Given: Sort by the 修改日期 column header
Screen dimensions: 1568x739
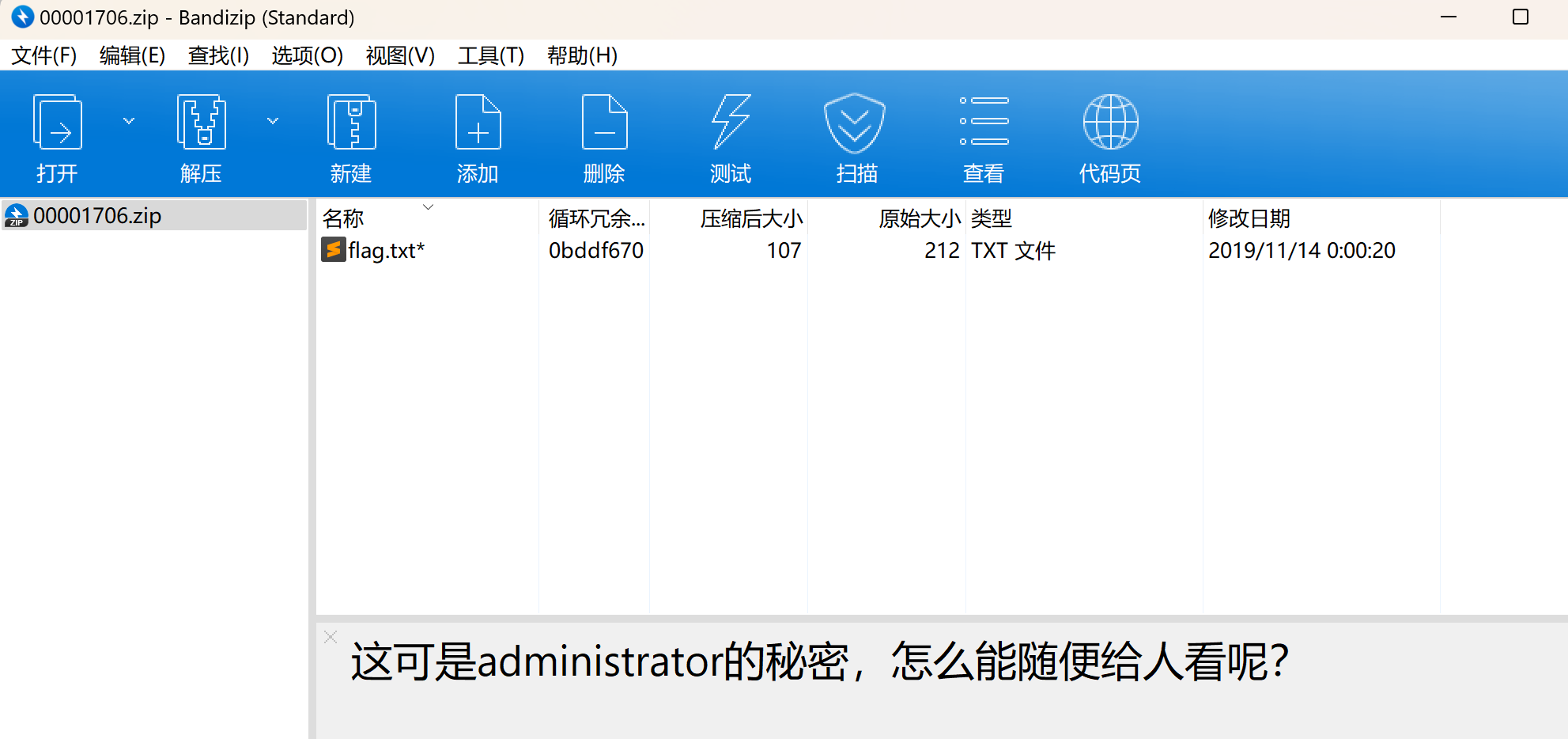Looking at the screenshot, I should [1249, 218].
